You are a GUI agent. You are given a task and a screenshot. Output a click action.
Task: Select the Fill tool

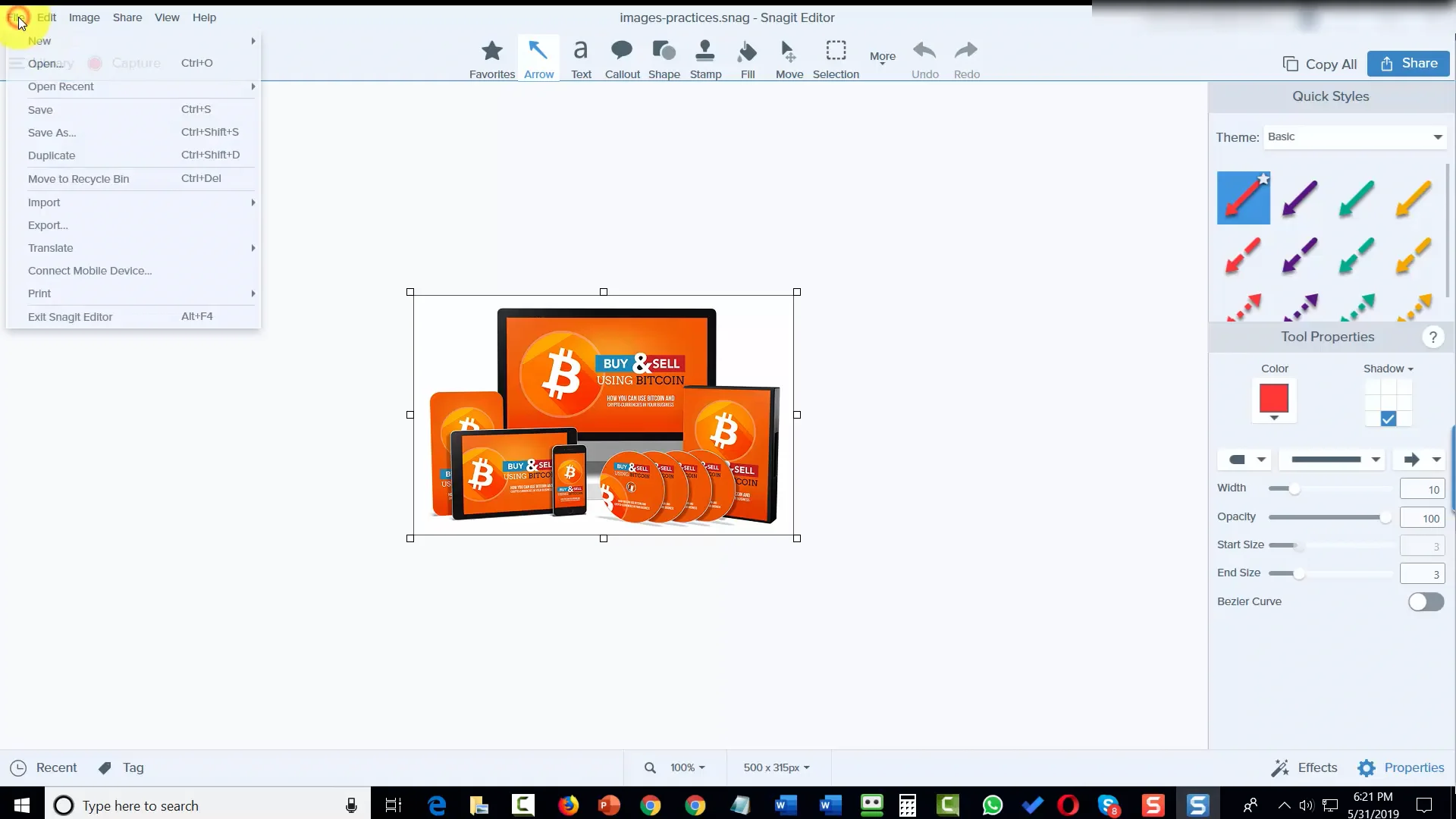[747, 59]
